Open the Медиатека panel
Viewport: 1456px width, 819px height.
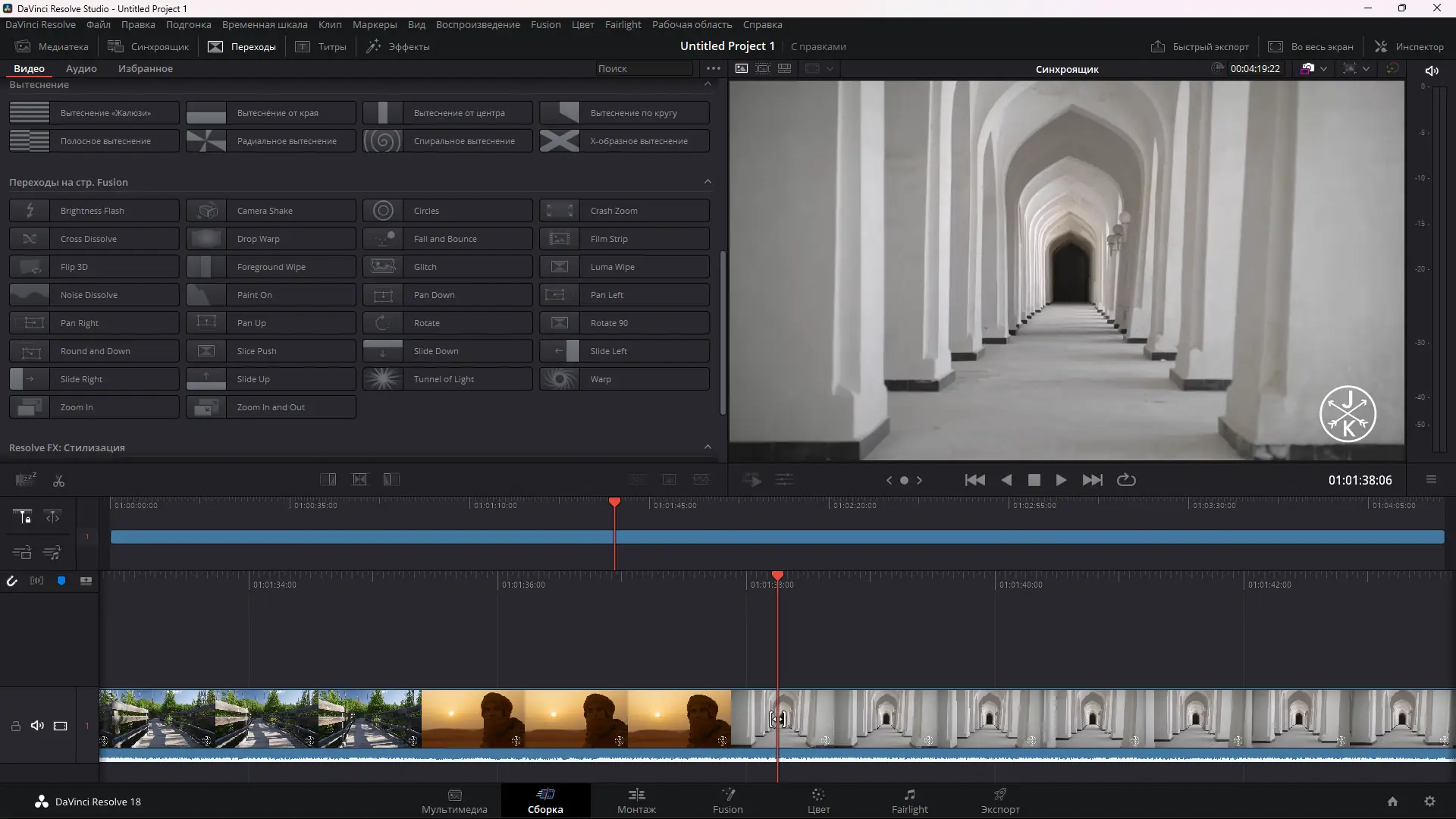52,46
